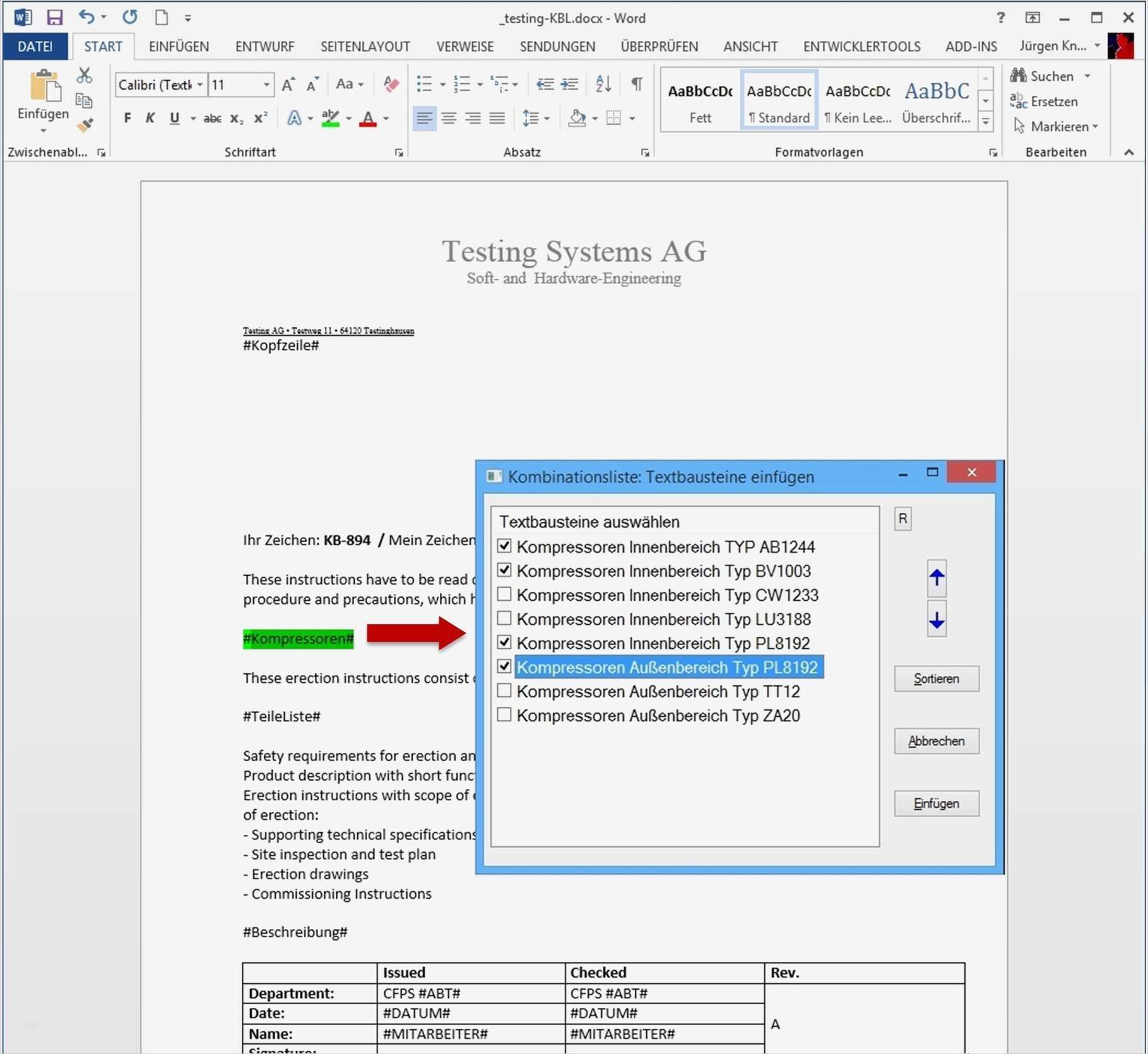Viewport: 1148px width, 1054px height.
Task: Toggle bold formatting with F button
Action: click(127, 118)
